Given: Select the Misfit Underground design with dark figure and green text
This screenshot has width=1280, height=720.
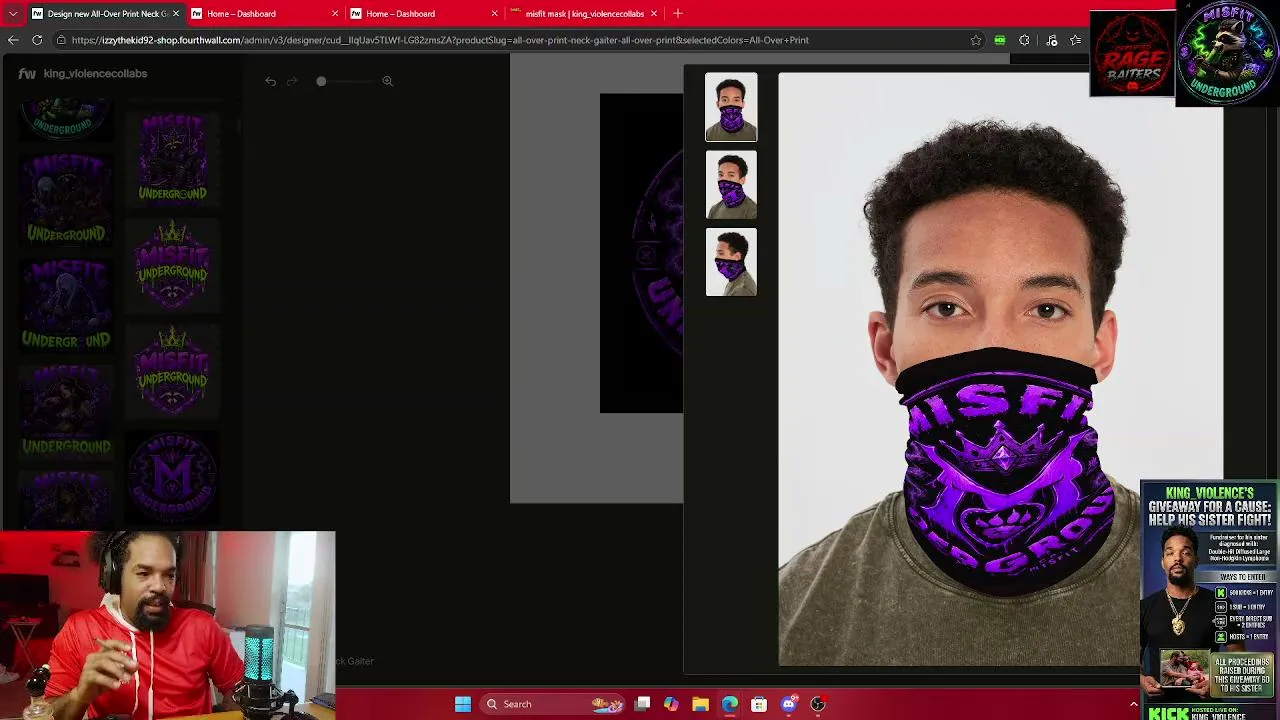Looking at the screenshot, I should pyautogui.click(x=172, y=157).
